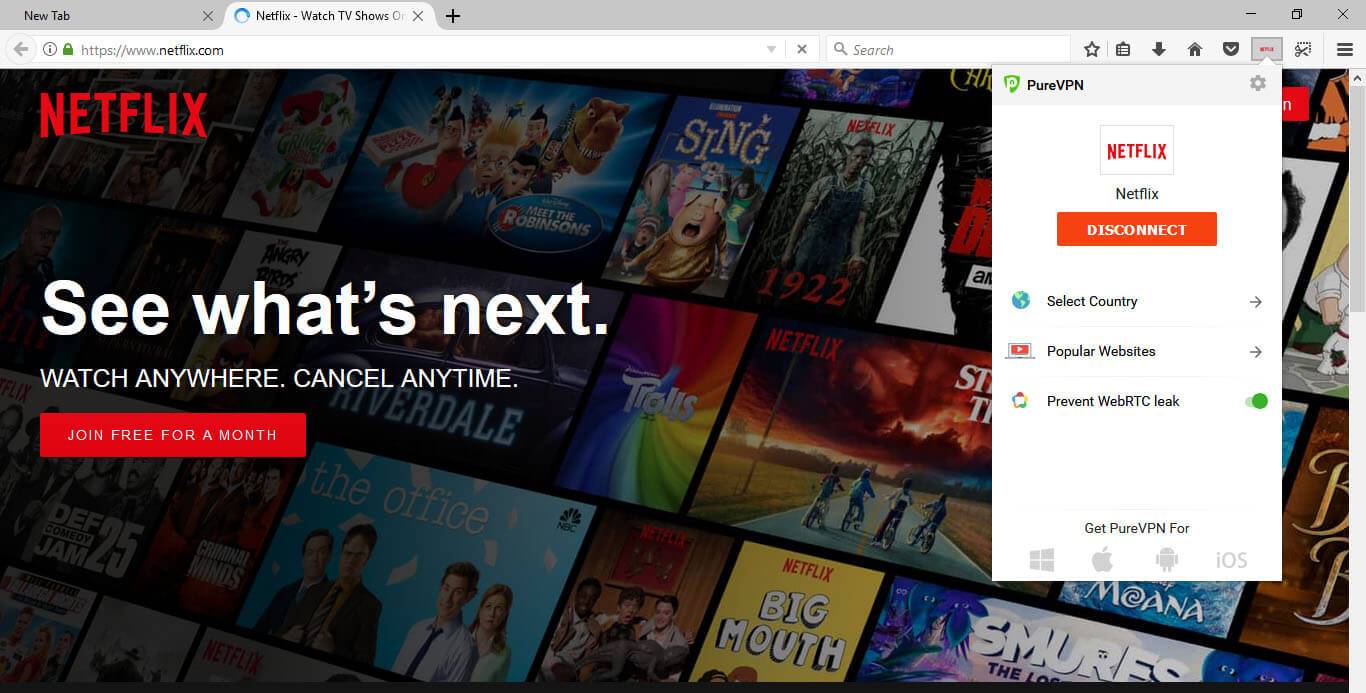Click the search magnifier icon

coord(840,49)
